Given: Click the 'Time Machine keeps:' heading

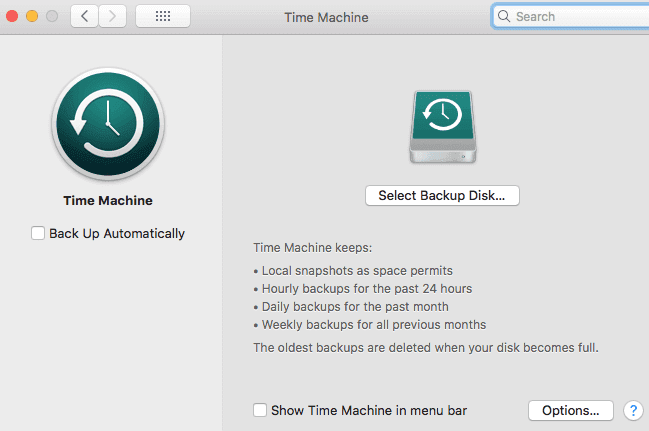Looking at the screenshot, I should pos(312,248).
